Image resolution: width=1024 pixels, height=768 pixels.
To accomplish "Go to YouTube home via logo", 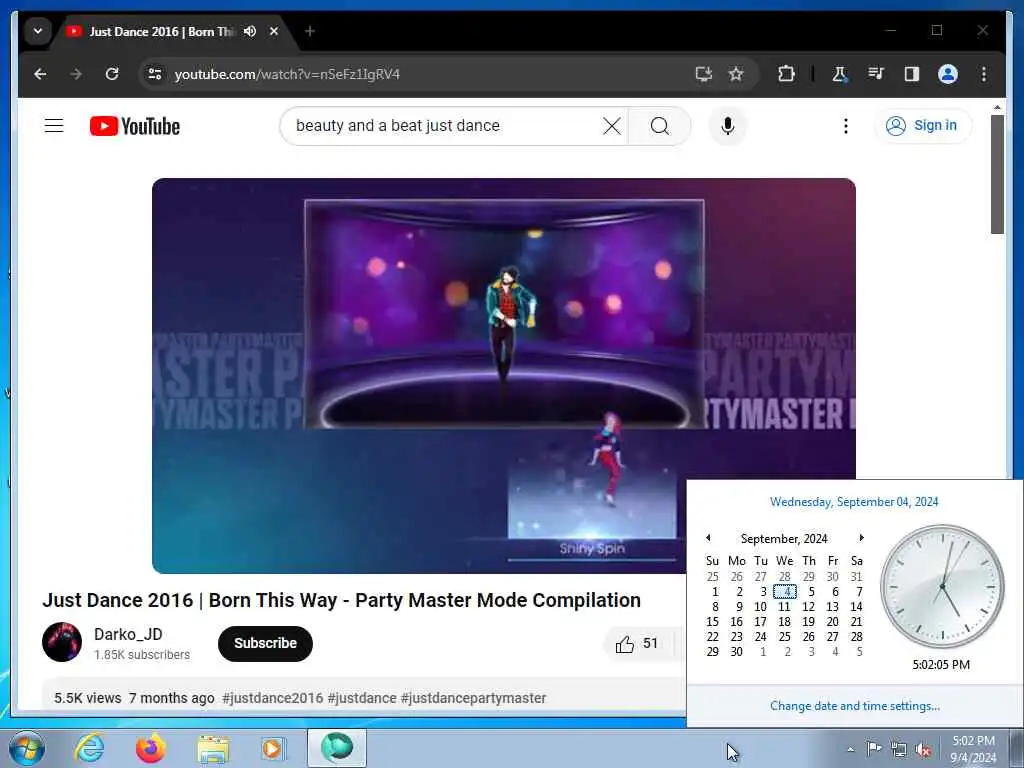I will [x=135, y=126].
